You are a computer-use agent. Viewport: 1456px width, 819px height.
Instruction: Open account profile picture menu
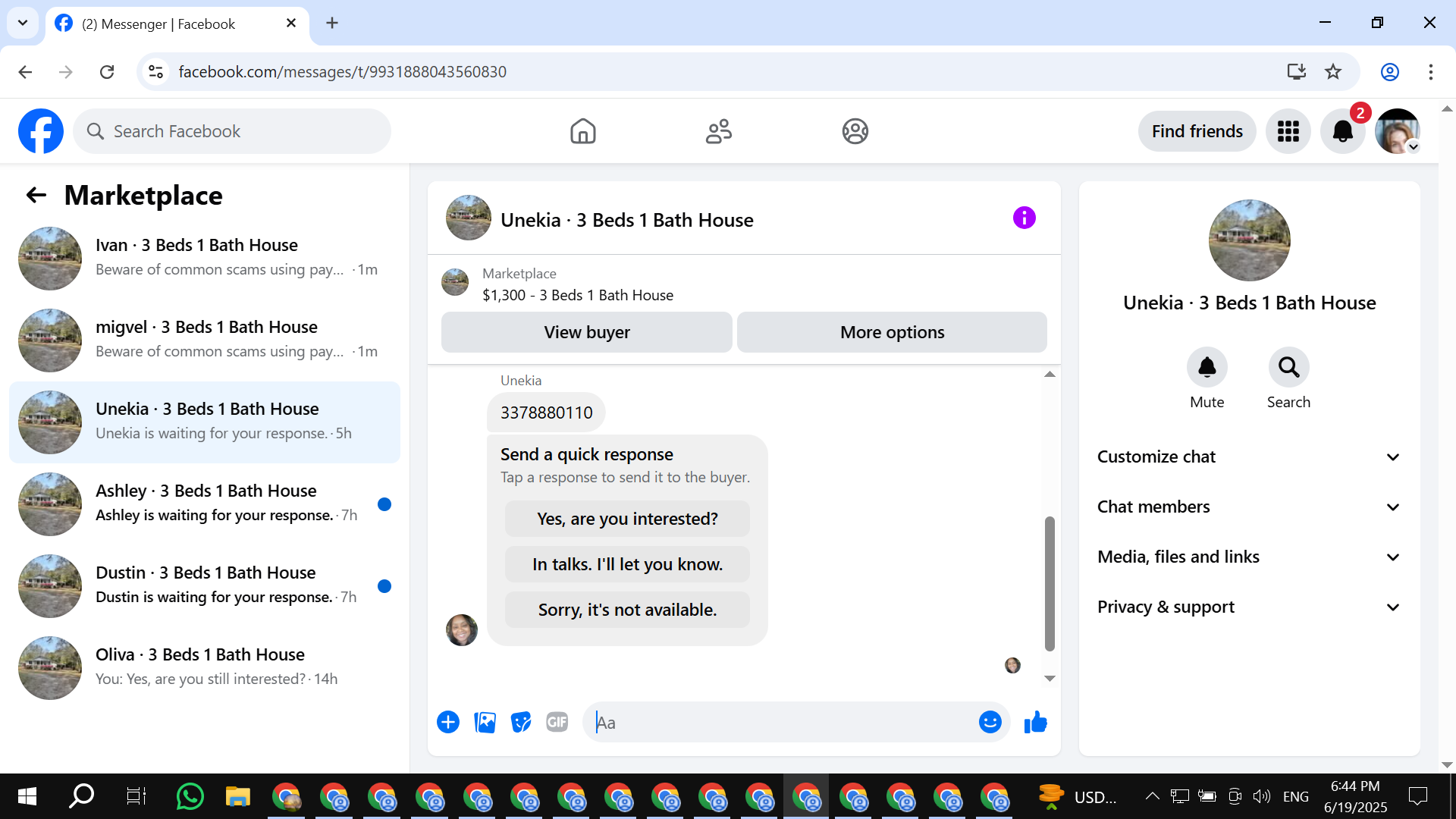[1397, 131]
